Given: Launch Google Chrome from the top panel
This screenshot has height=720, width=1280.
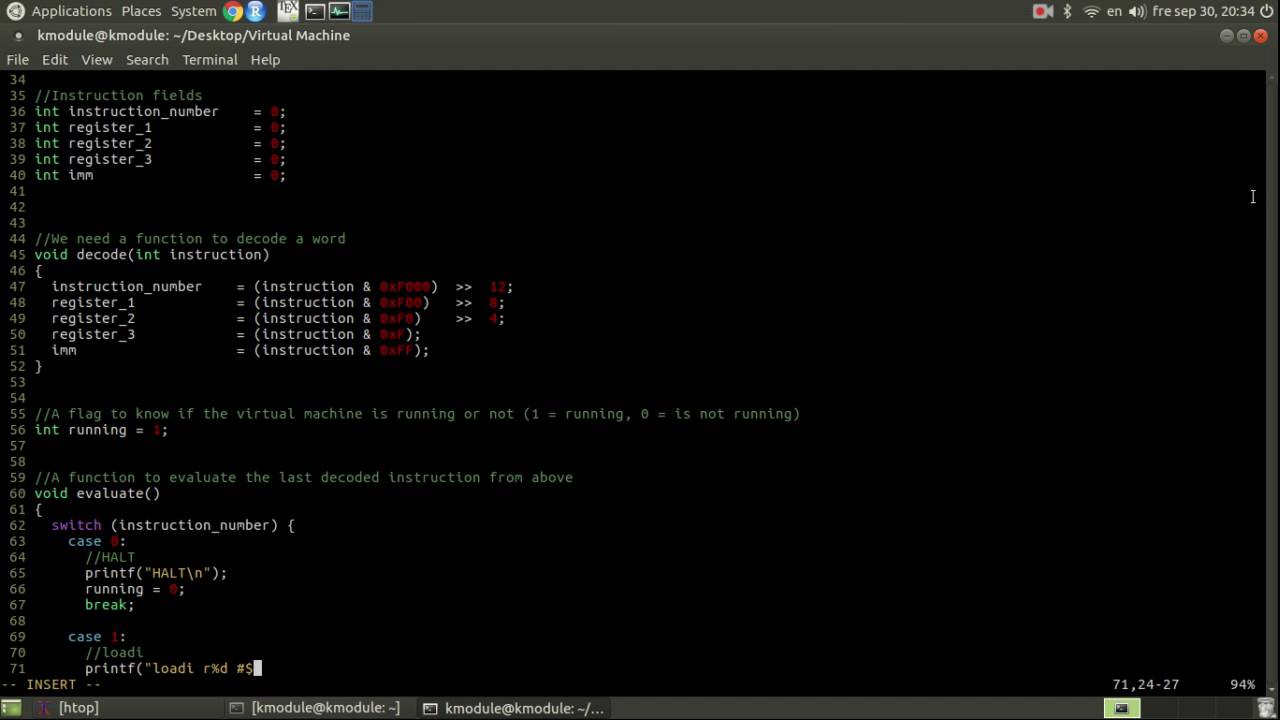Looking at the screenshot, I should pos(233,11).
